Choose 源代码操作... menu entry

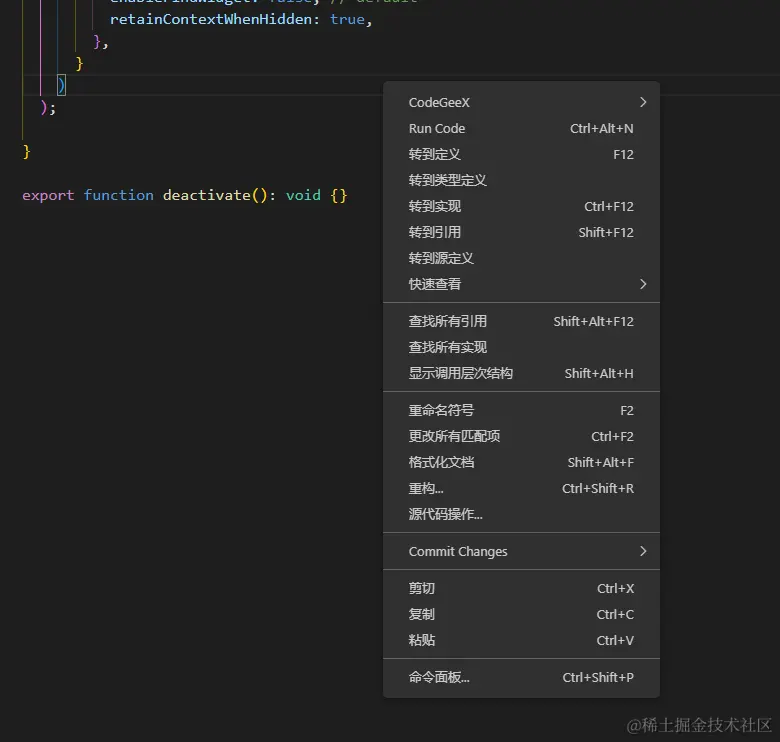coord(521,514)
